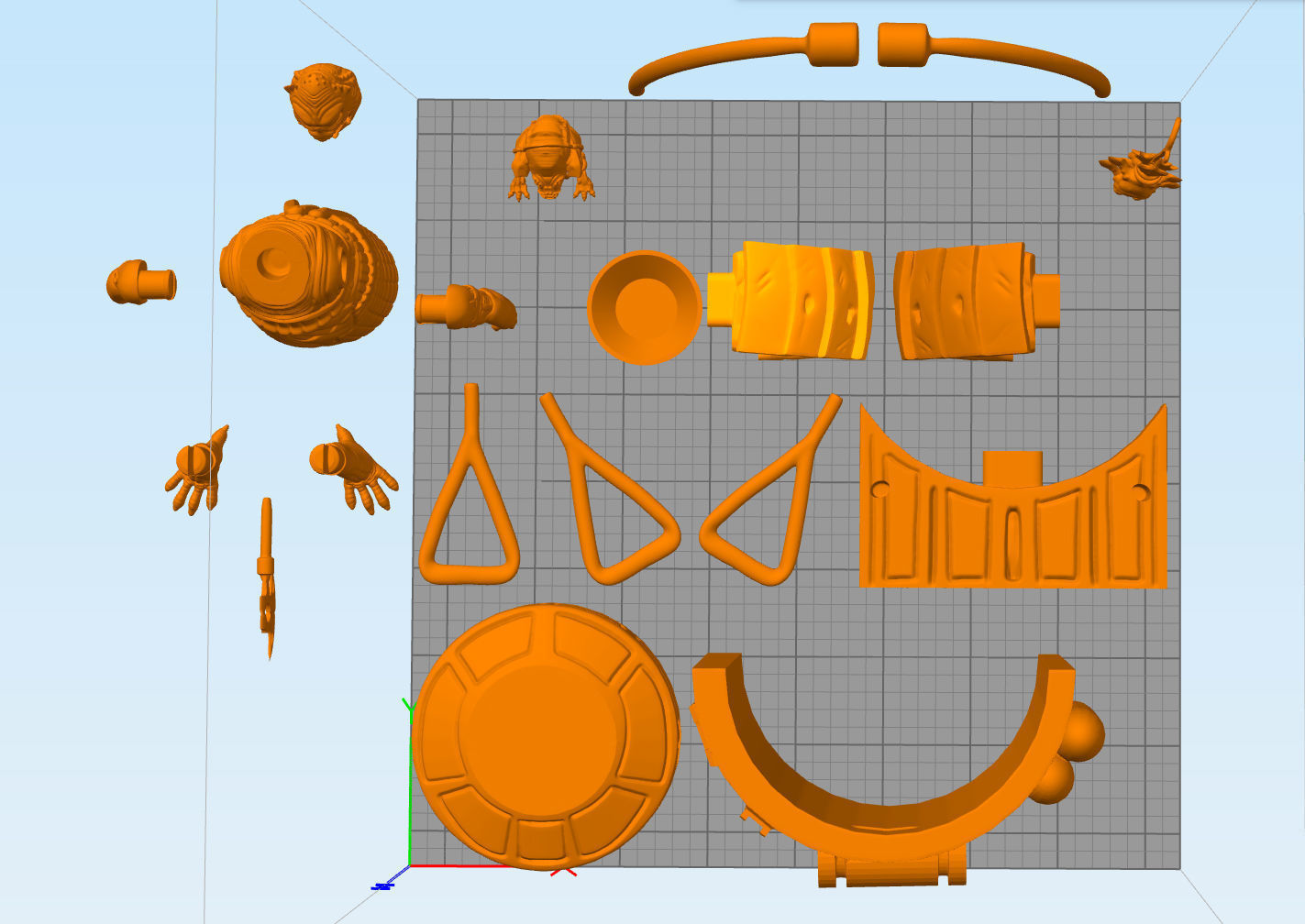
Task: Select the small mushroom-shaped peg part
Action: 141,282
